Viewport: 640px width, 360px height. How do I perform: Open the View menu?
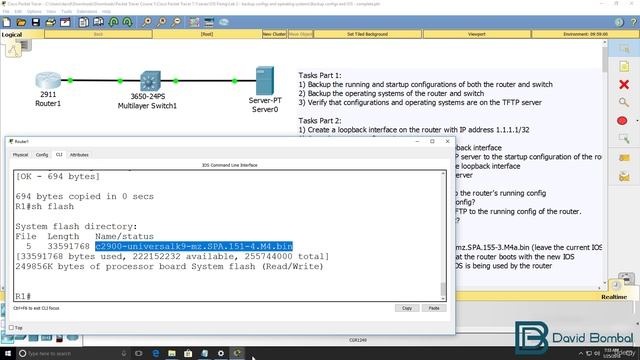click(51, 11)
